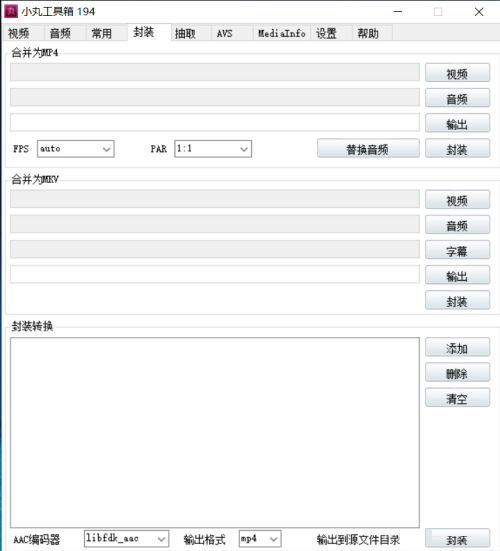Image resolution: width=500 pixels, height=551 pixels.
Task: Click 音频 button in 合并为MKV group
Action: pos(457,225)
